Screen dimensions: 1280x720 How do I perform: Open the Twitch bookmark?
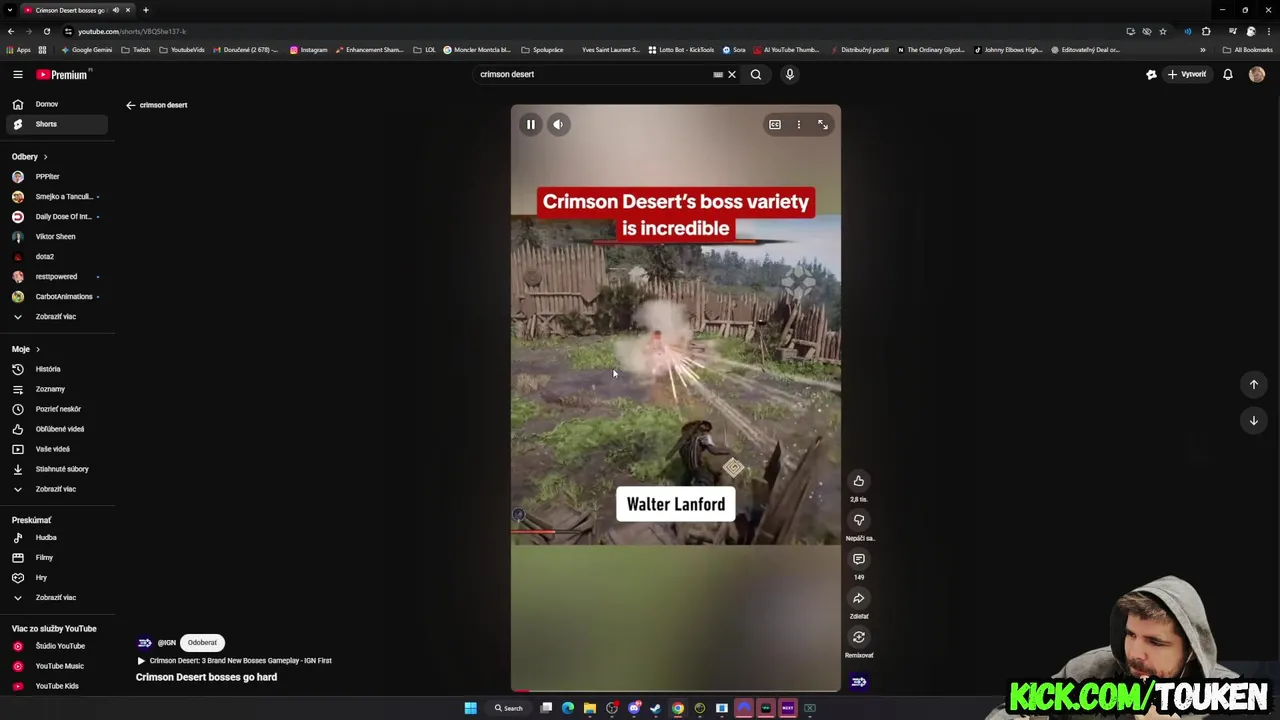point(136,50)
